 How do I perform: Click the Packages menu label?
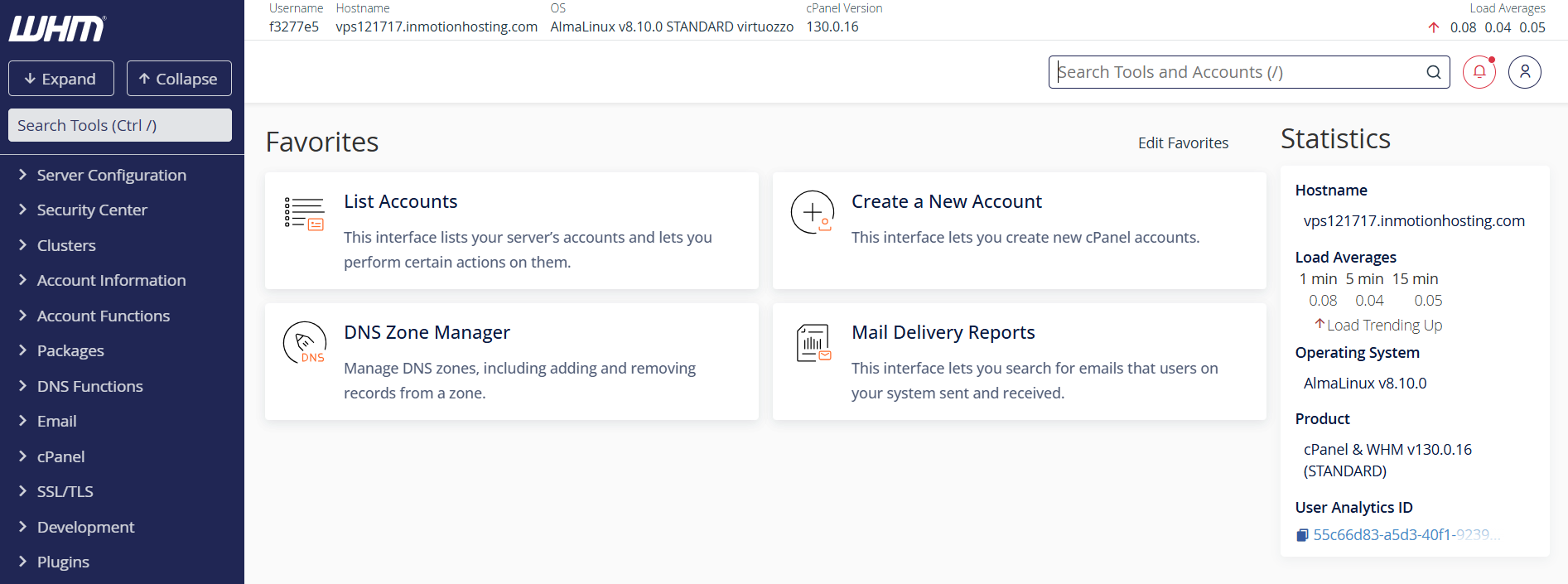pyautogui.click(x=70, y=350)
